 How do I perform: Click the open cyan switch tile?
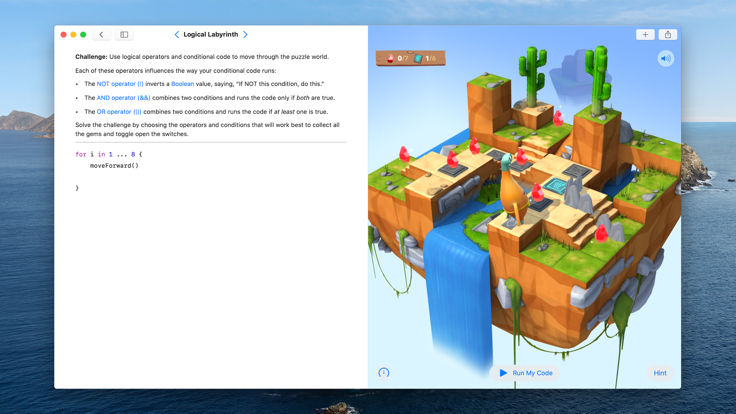point(557,185)
